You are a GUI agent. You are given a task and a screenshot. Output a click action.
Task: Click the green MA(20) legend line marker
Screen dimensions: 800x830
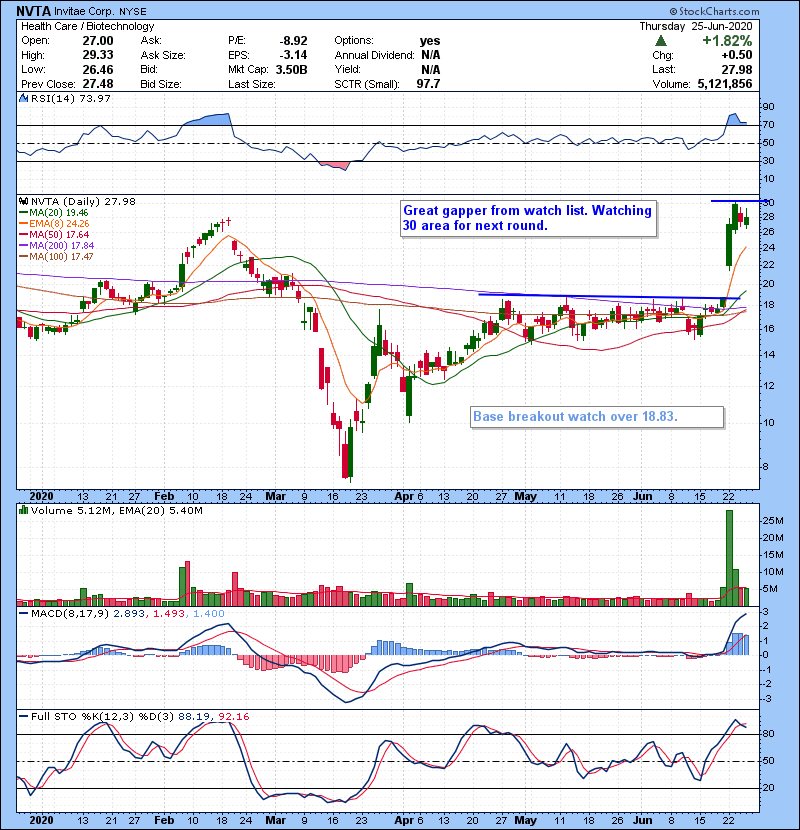tap(23, 212)
